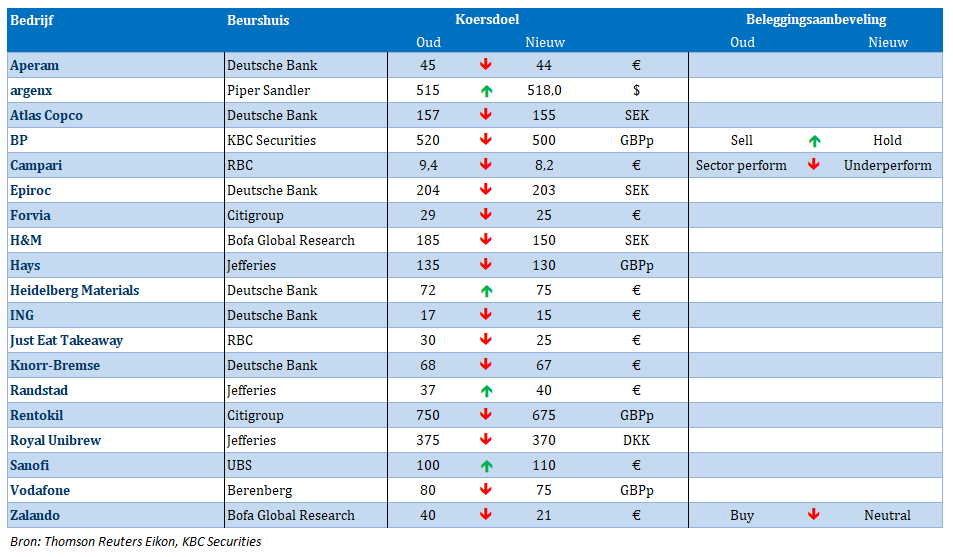Click the Bedrijf column header
Image resolution: width=953 pixels, height=557 pixels.
[32, 20]
